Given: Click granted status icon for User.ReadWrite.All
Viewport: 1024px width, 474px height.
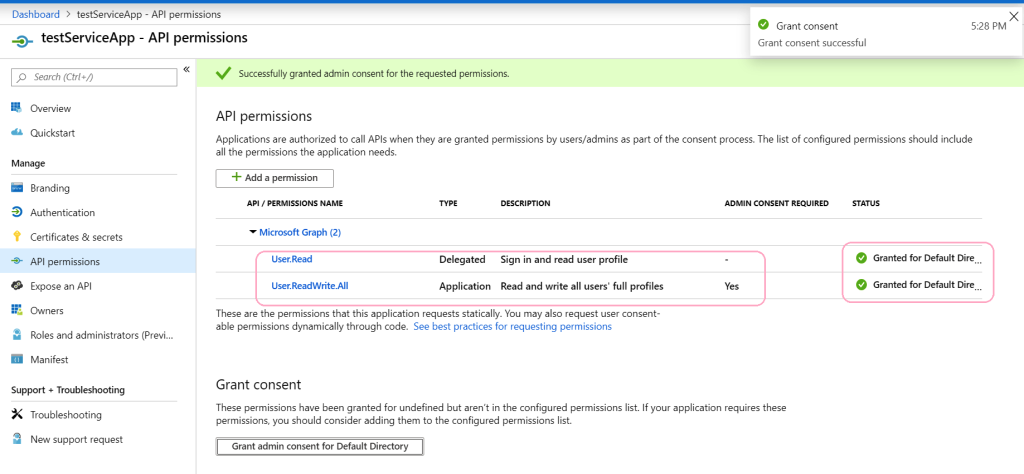Looking at the screenshot, I should [861, 284].
